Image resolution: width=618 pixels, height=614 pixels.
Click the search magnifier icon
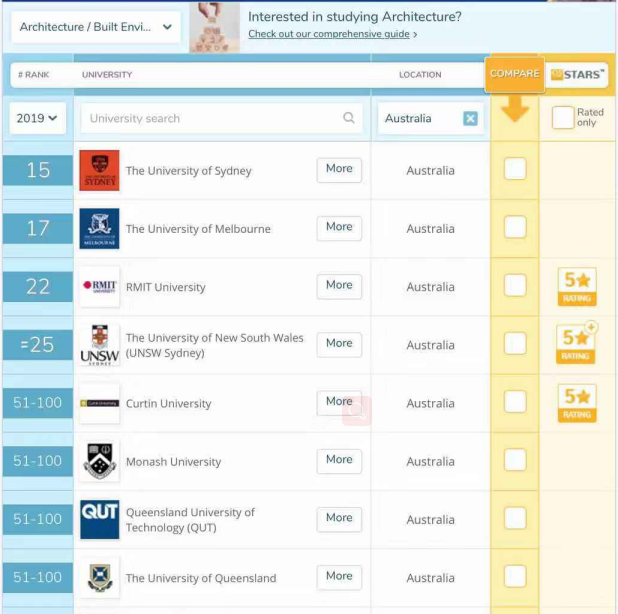coord(349,118)
